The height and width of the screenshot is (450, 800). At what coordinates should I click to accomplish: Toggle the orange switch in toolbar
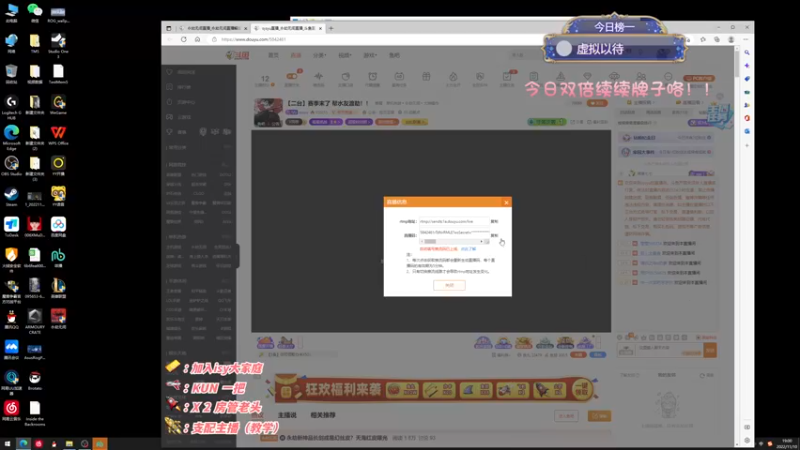pos(292,77)
